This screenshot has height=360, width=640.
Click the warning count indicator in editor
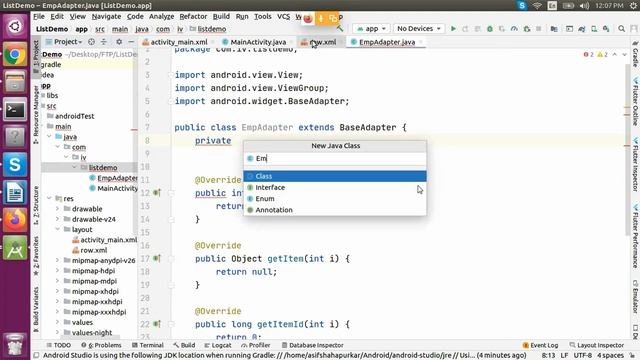602,54
